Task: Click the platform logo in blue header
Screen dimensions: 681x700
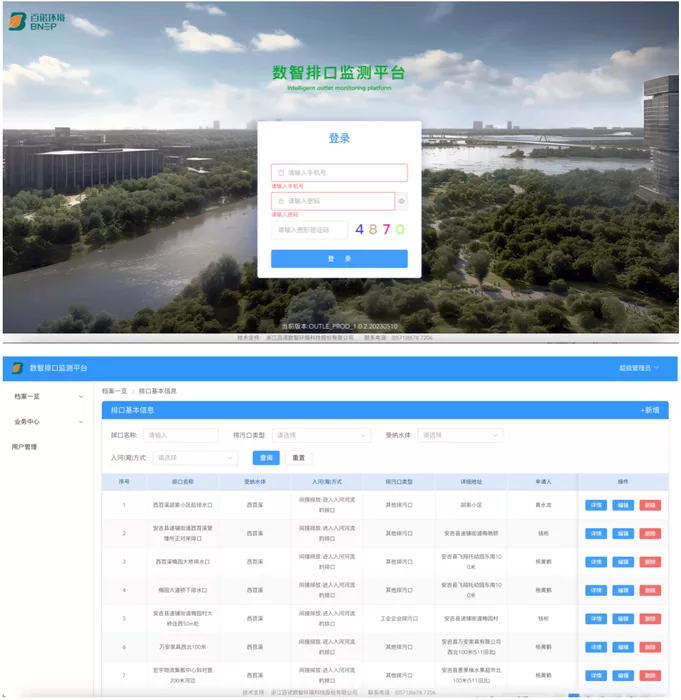Action: point(17,368)
